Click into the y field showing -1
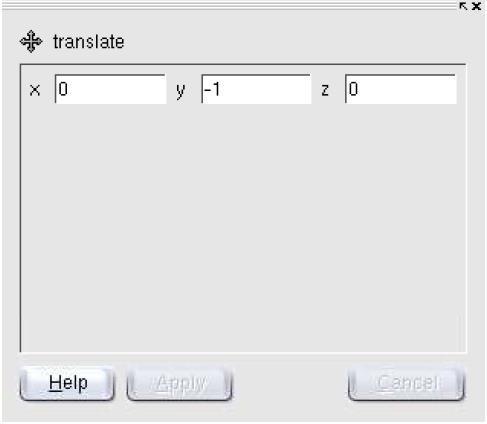 [256, 89]
